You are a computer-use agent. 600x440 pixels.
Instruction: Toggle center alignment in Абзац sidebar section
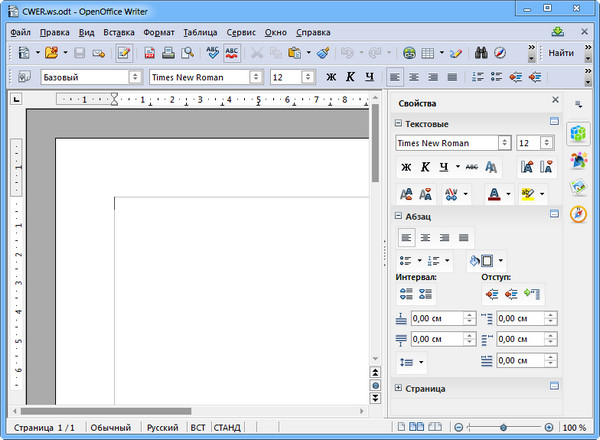coord(425,237)
